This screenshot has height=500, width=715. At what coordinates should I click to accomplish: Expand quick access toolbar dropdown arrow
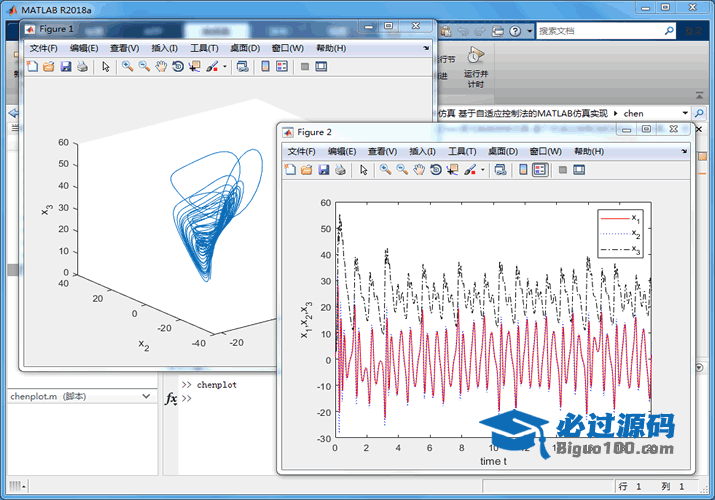[529, 31]
